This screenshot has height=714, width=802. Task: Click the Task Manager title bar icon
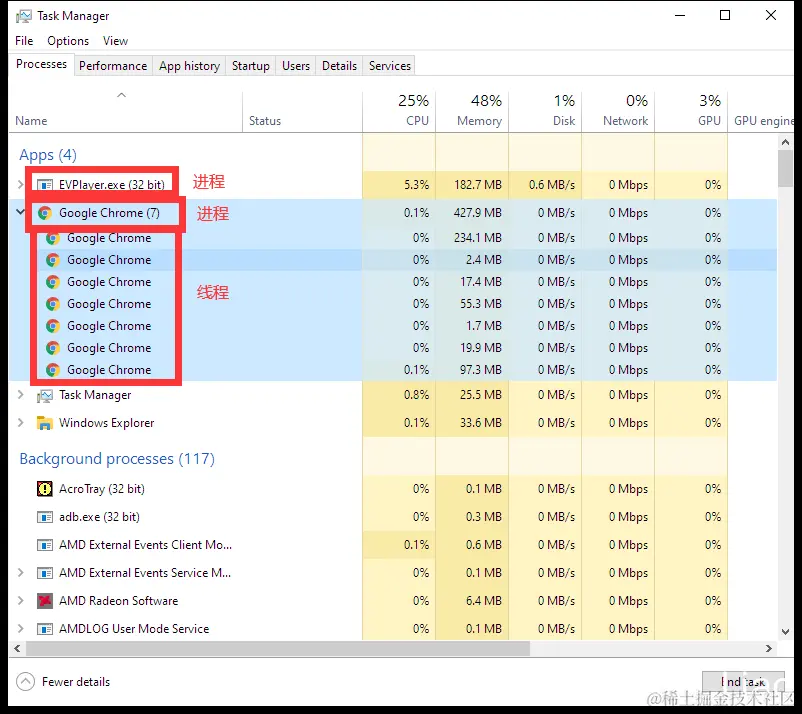[24, 16]
